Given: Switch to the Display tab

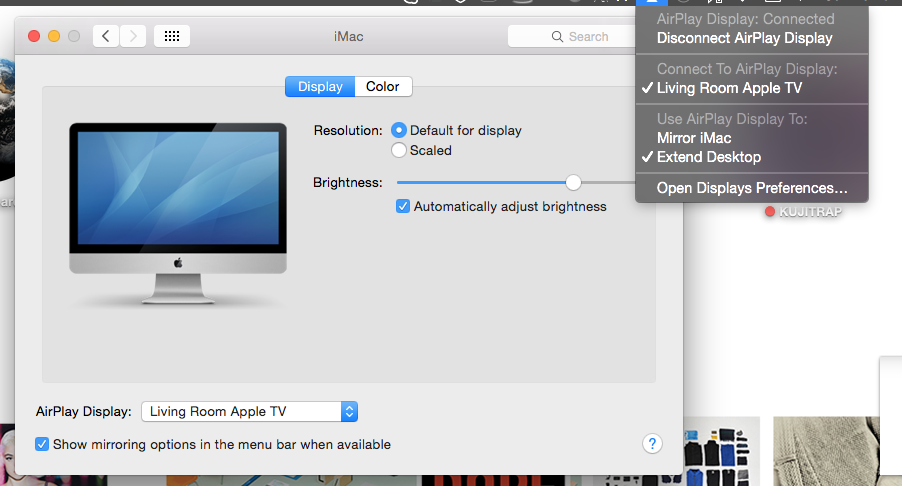Looking at the screenshot, I should [320, 86].
